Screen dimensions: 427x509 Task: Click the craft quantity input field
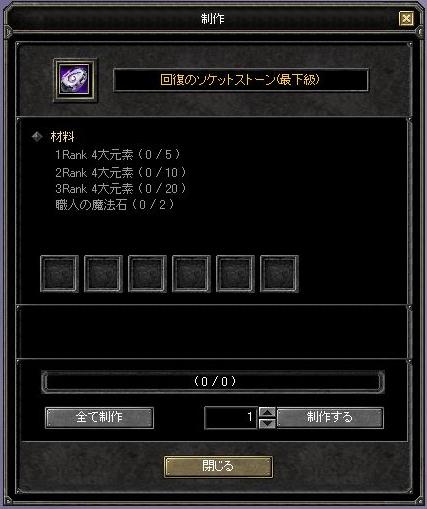231,418
